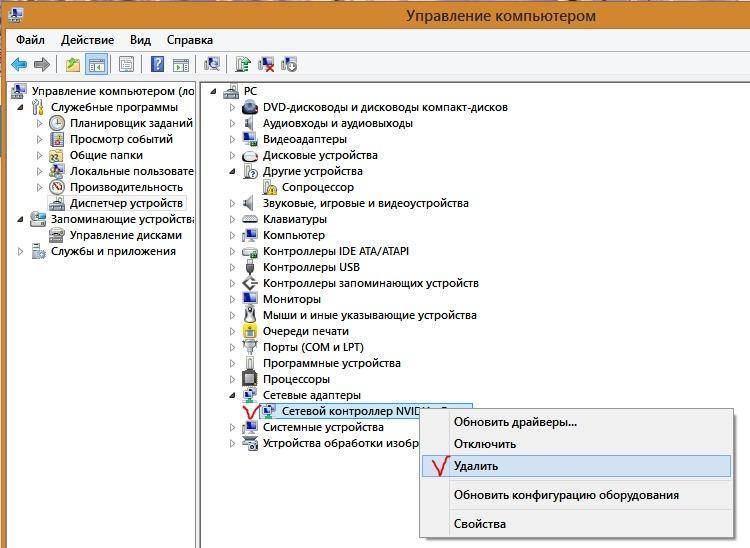
Task: Click the Uninstall device toolbar icon
Action: (x=266, y=64)
